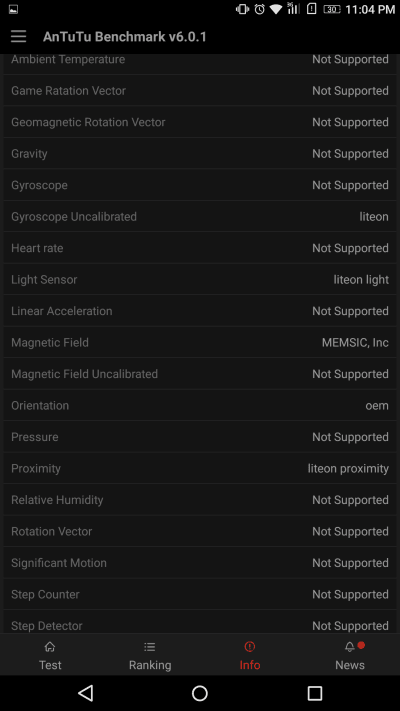Tap the Android back triangle

85,693
